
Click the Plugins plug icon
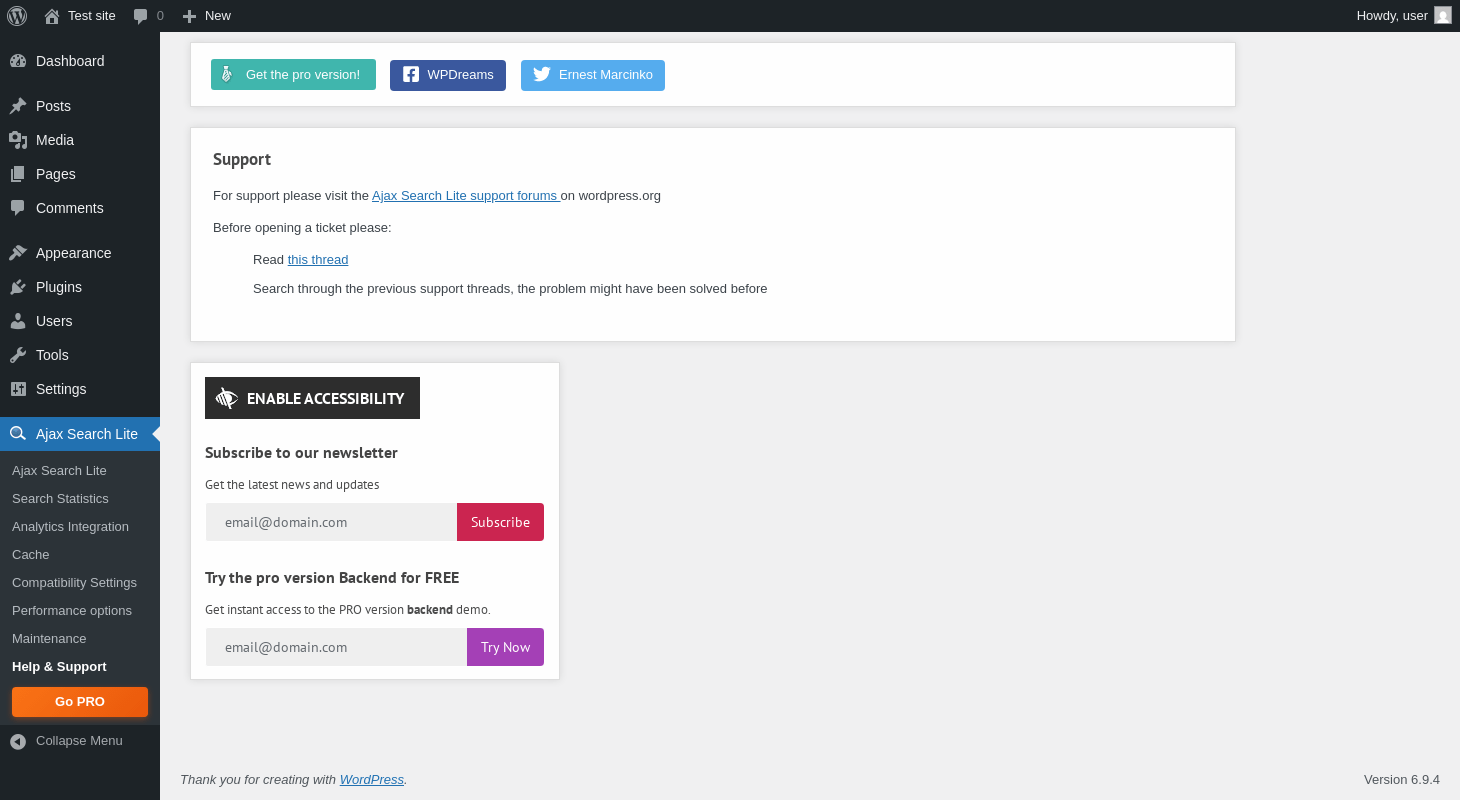click(18, 287)
